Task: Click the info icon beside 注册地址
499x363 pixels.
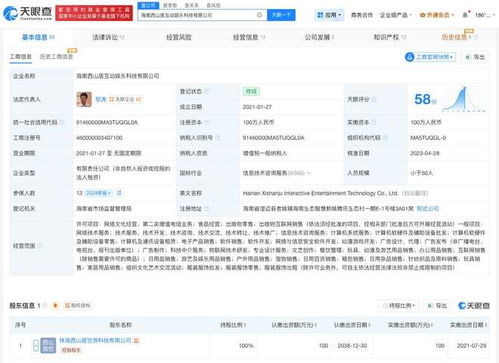Action: pyautogui.click(x=206, y=209)
